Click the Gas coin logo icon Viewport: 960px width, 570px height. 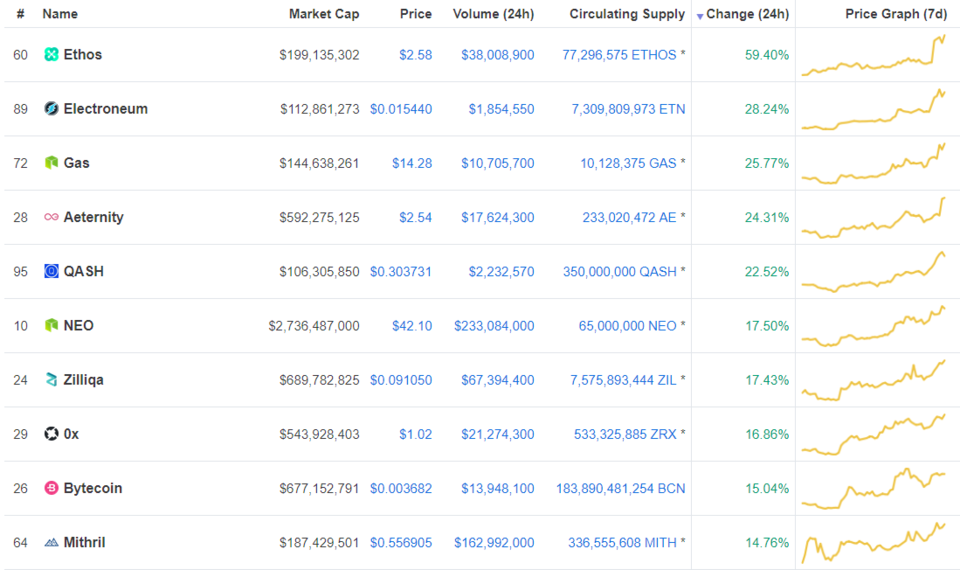[x=51, y=163]
